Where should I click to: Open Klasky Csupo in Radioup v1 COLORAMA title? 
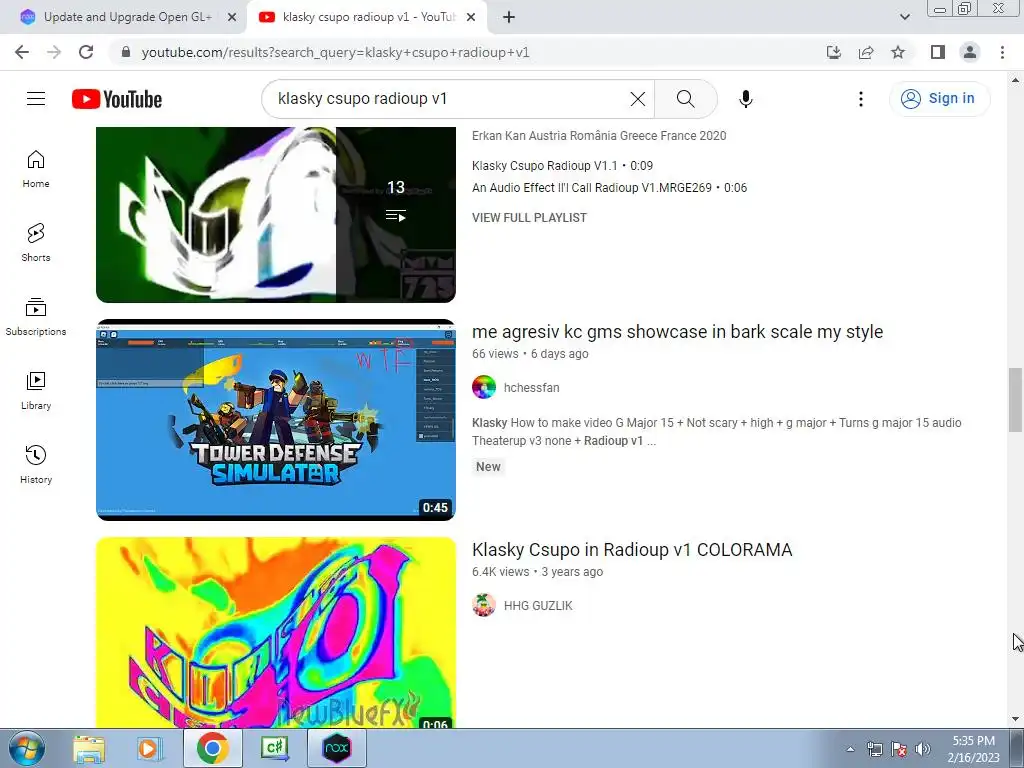[632, 550]
